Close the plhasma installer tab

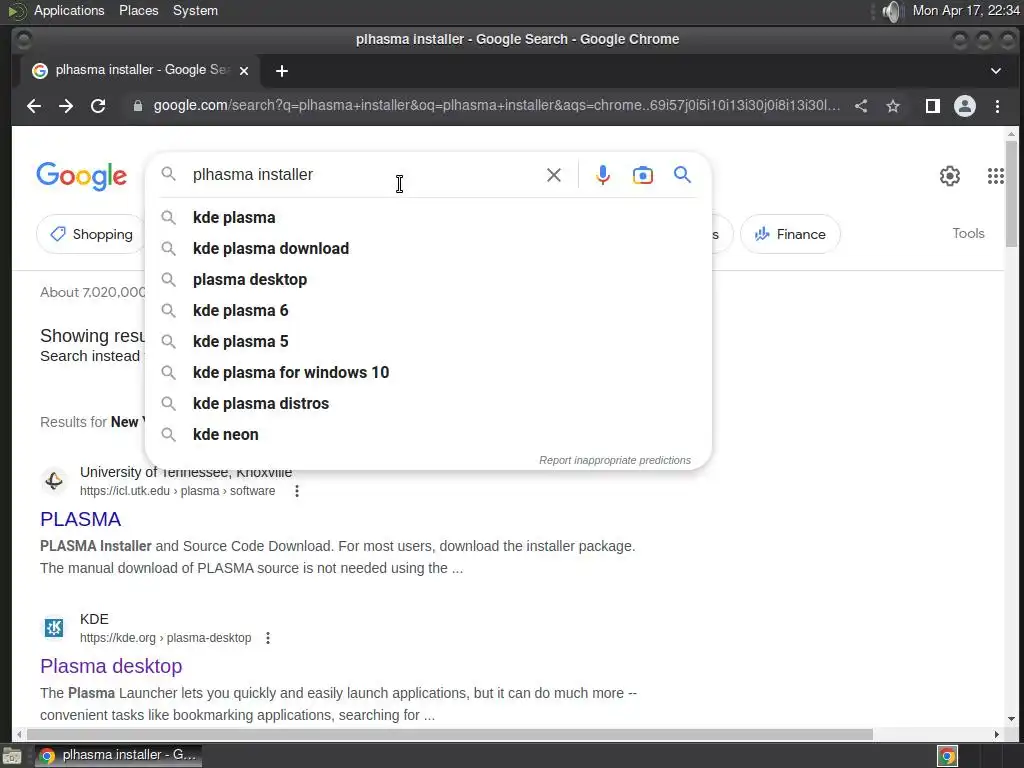click(x=244, y=71)
